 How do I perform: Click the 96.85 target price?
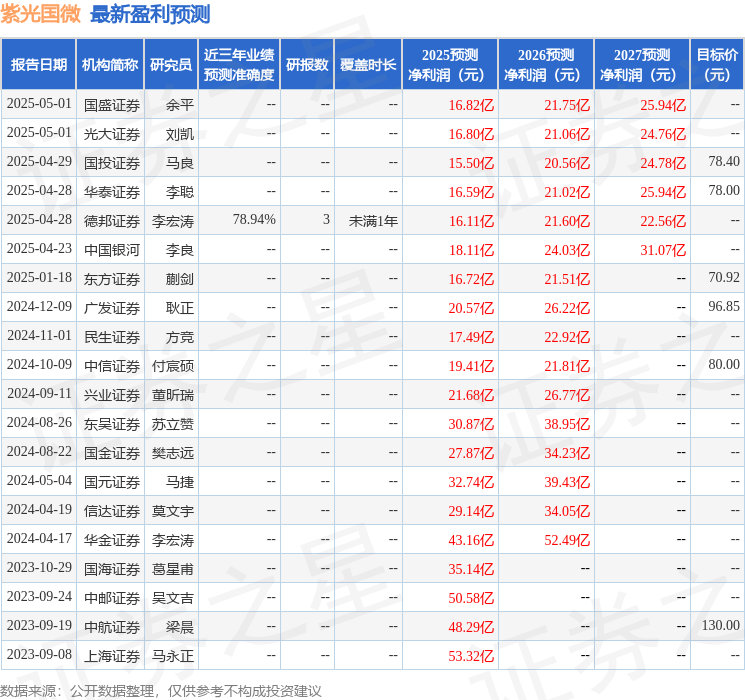click(x=724, y=306)
